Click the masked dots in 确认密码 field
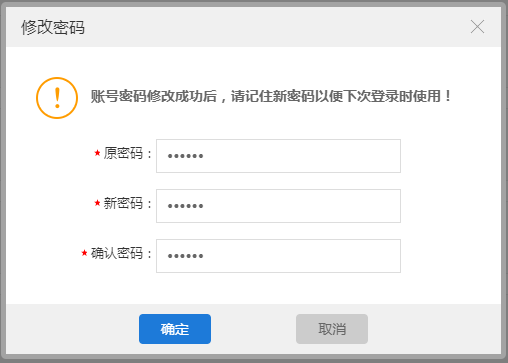Image resolution: width=508 pixels, height=363 pixels. tap(185, 256)
